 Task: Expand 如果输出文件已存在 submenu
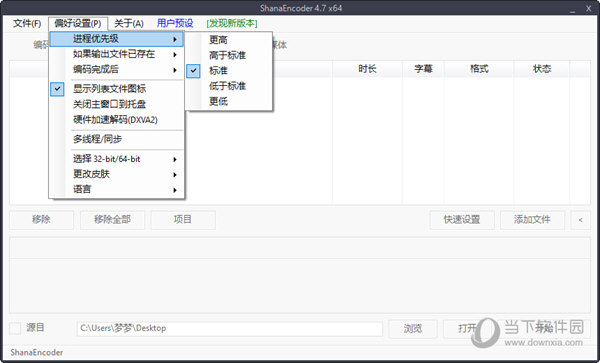click(x=117, y=54)
